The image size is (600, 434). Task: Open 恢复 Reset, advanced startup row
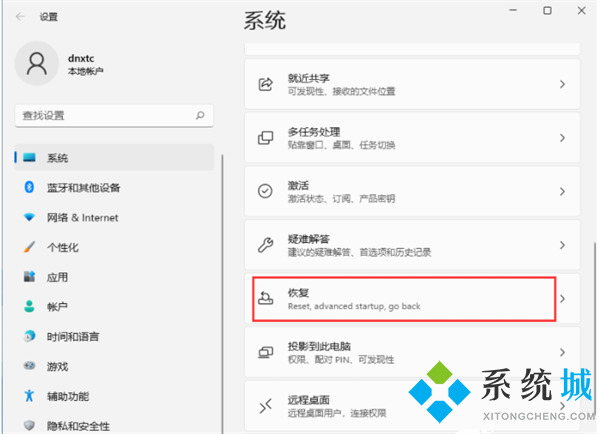412,299
